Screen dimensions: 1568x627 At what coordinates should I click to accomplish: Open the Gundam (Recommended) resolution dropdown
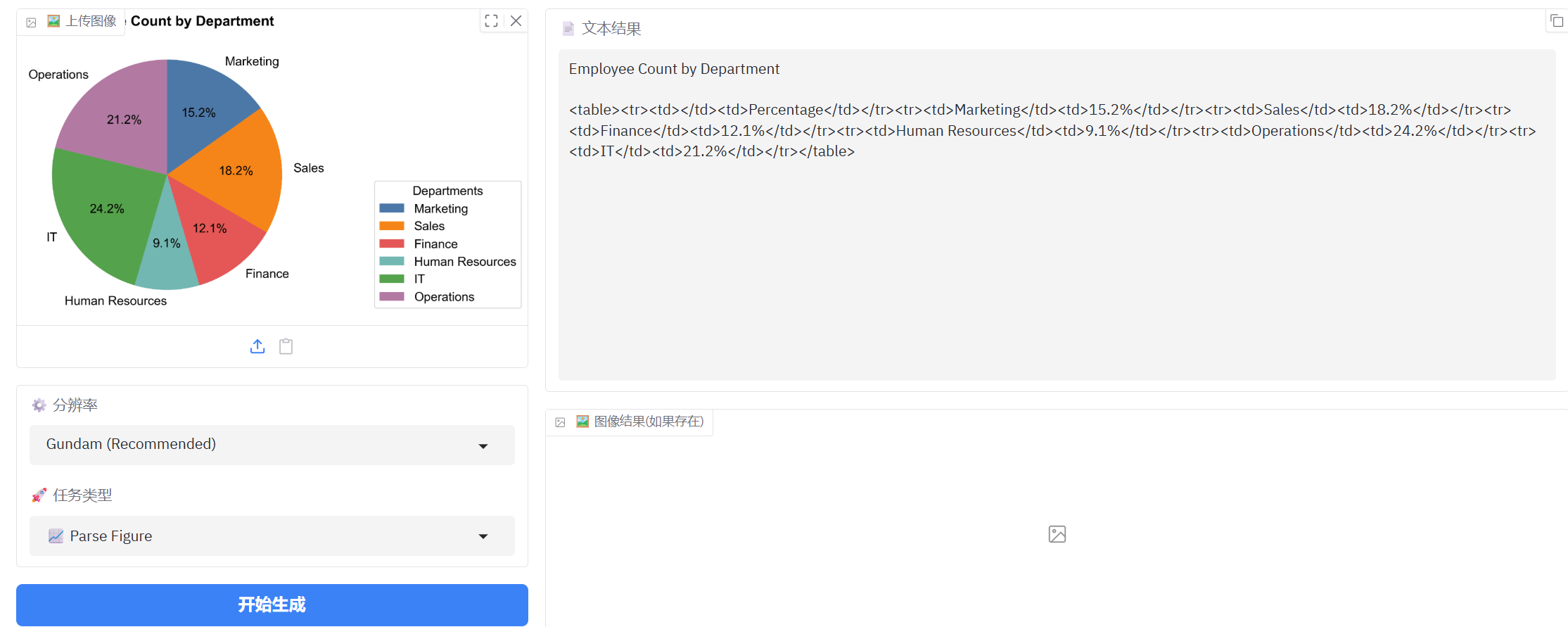[272, 445]
